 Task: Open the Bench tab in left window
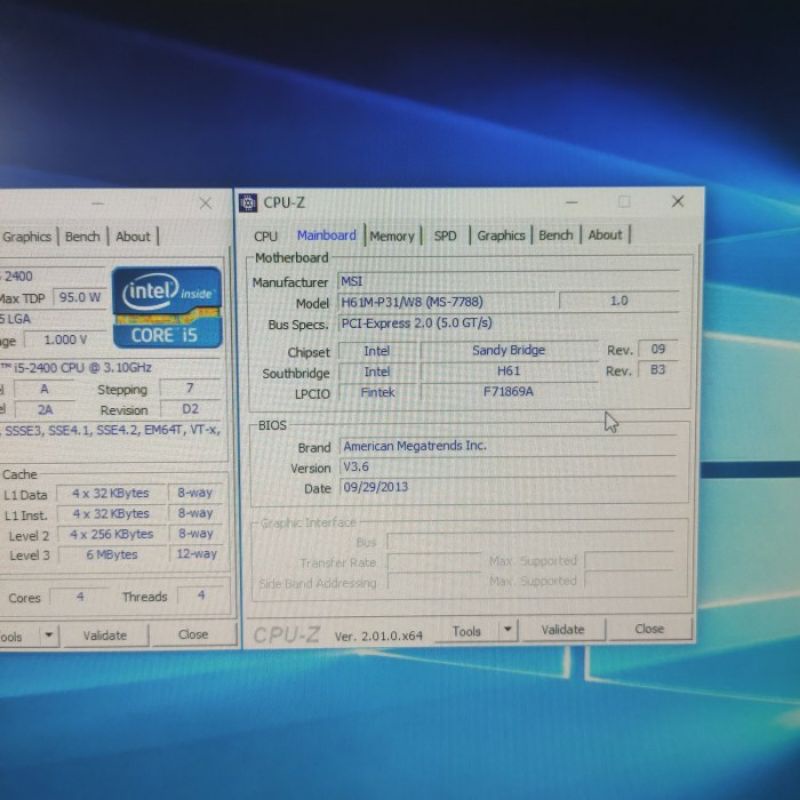(82, 236)
